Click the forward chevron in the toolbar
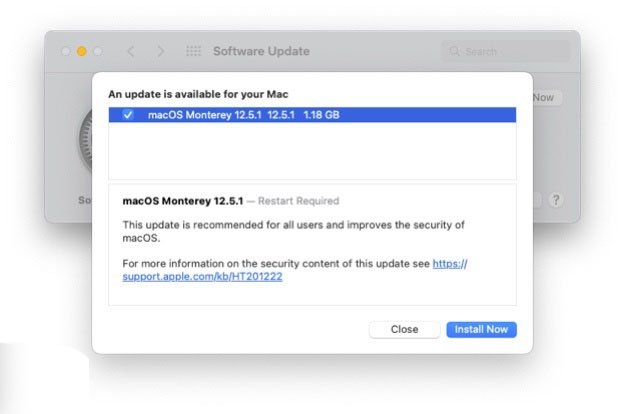 click(x=161, y=51)
